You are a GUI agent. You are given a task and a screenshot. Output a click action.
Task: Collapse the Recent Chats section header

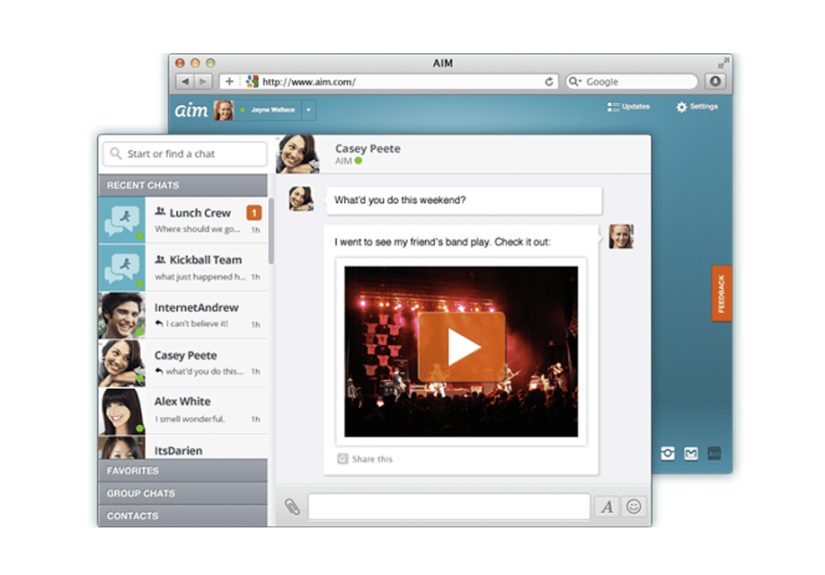tap(183, 185)
